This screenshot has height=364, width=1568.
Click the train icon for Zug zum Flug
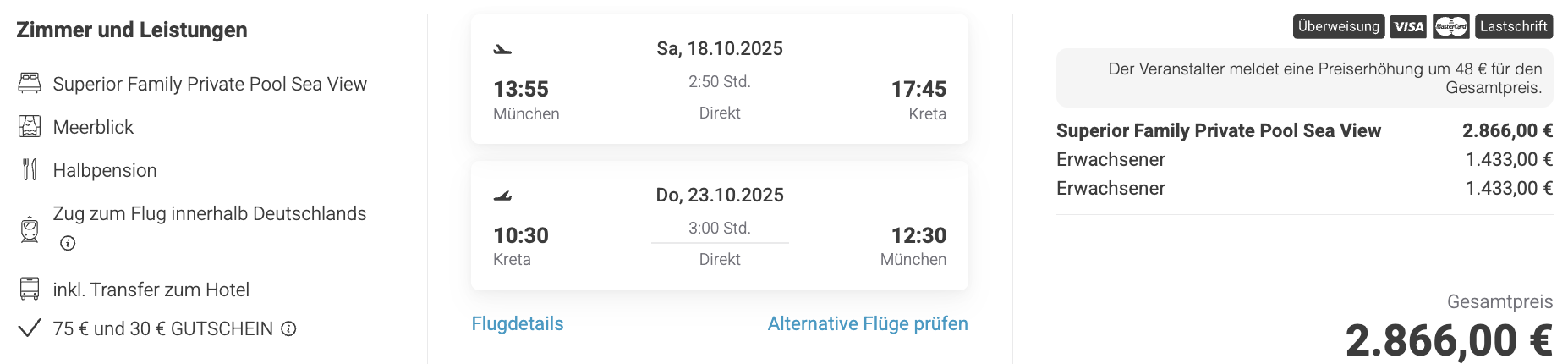(30, 229)
